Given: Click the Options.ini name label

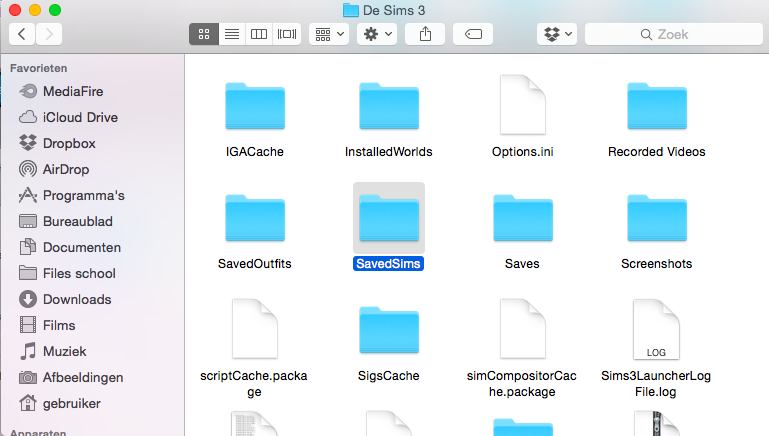Looking at the screenshot, I should point(523,152).
